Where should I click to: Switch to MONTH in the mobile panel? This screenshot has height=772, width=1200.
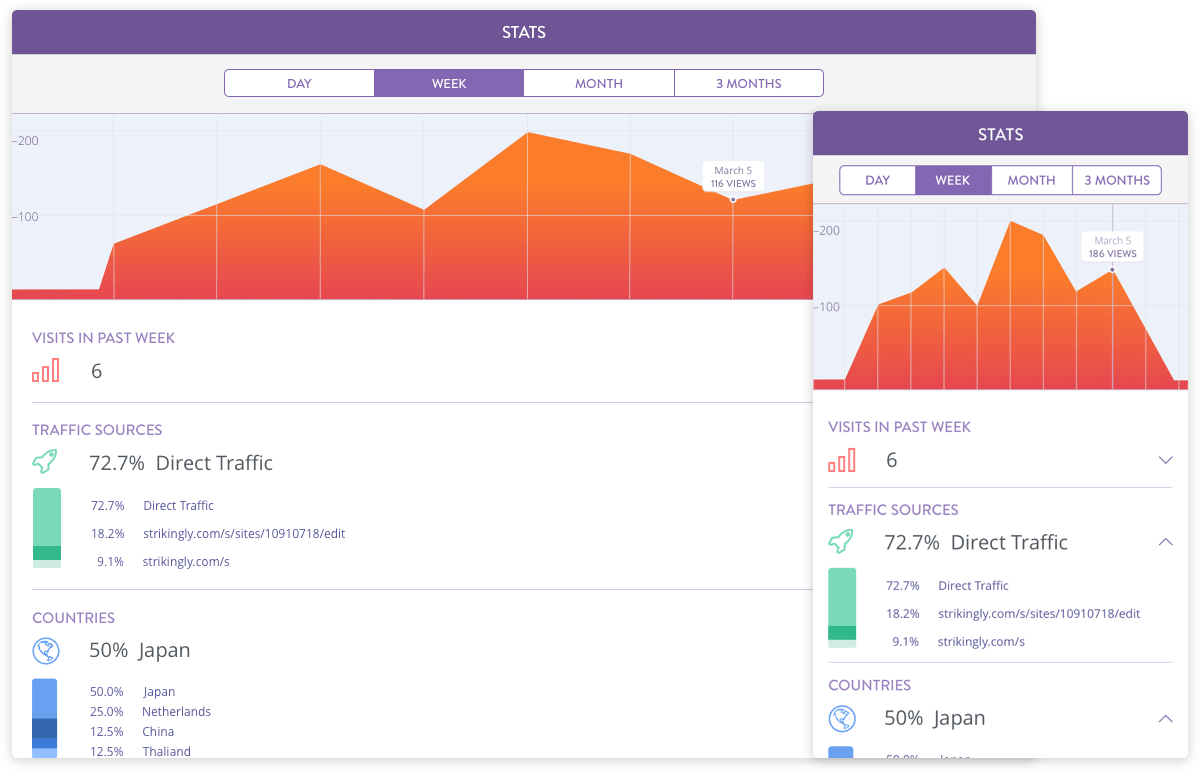pos(1031,180)
